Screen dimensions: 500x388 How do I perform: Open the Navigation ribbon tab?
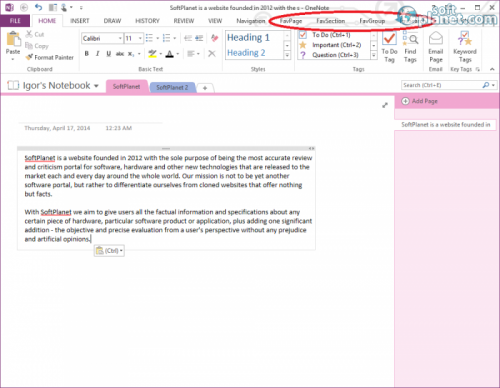[x=251, y=21]
